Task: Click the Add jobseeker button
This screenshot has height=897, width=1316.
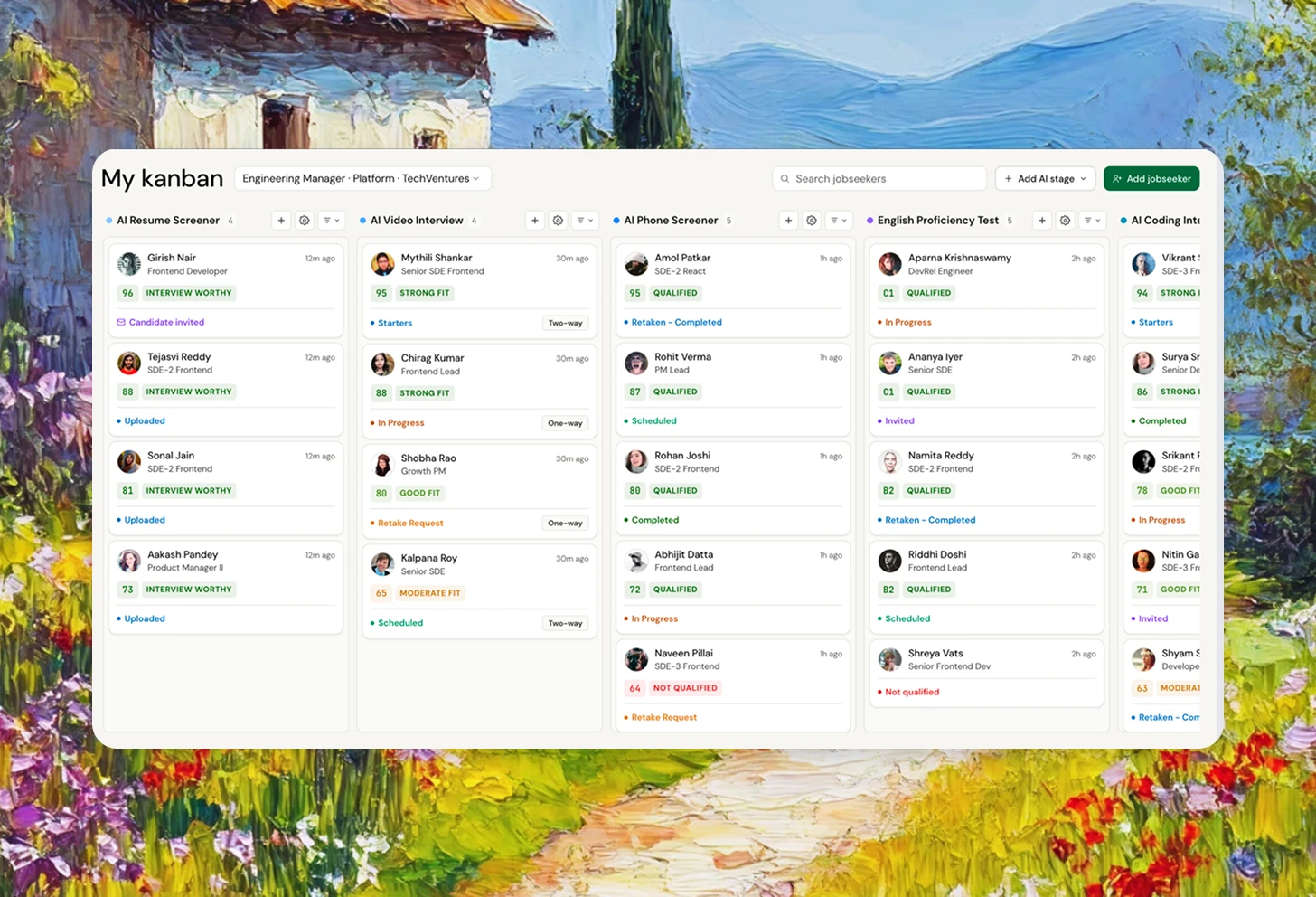Action: tap(1151, 179)
